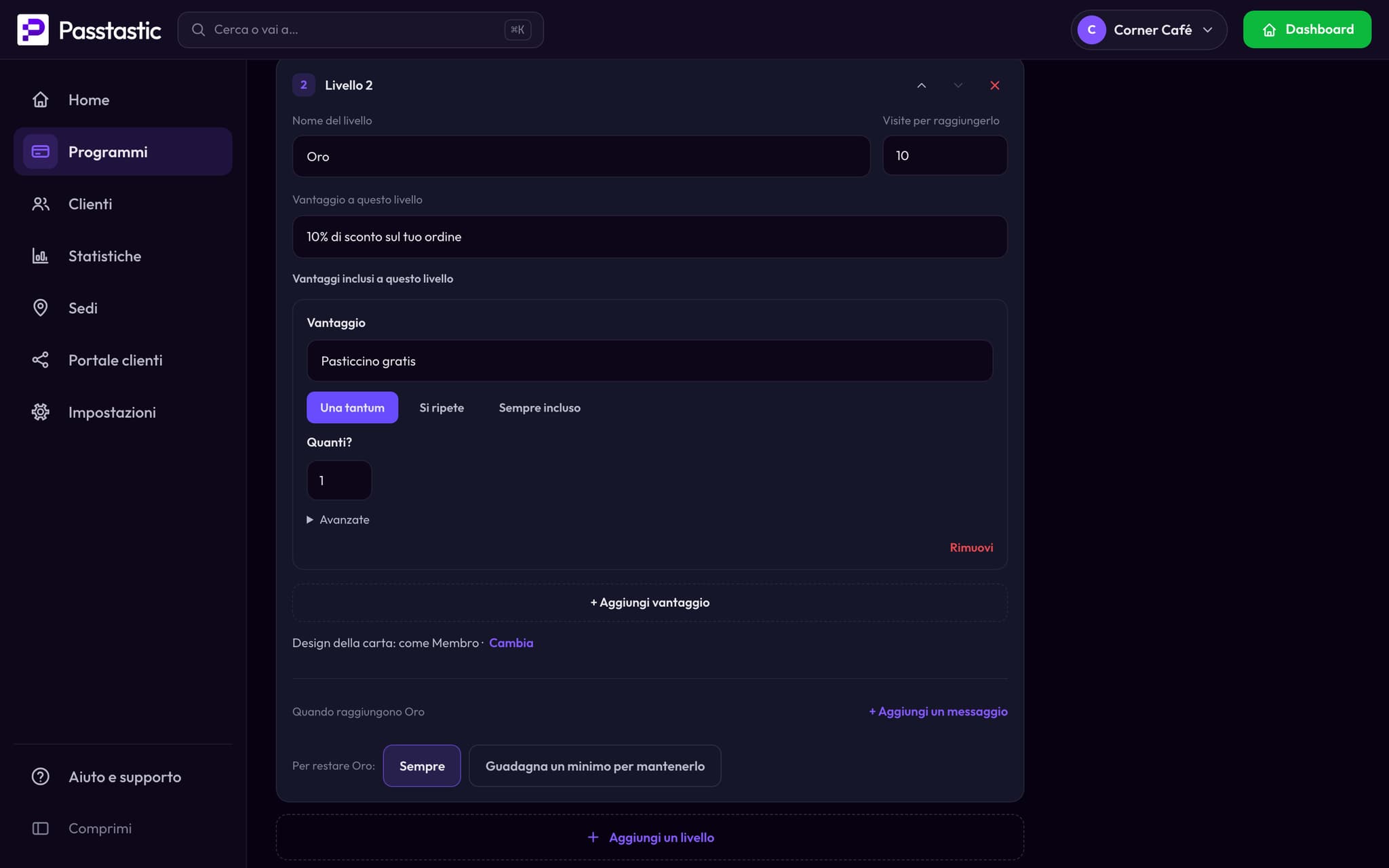Click the Aiuto e supporto question icon
Screen dimensions: 1389x868
point(41,776)
